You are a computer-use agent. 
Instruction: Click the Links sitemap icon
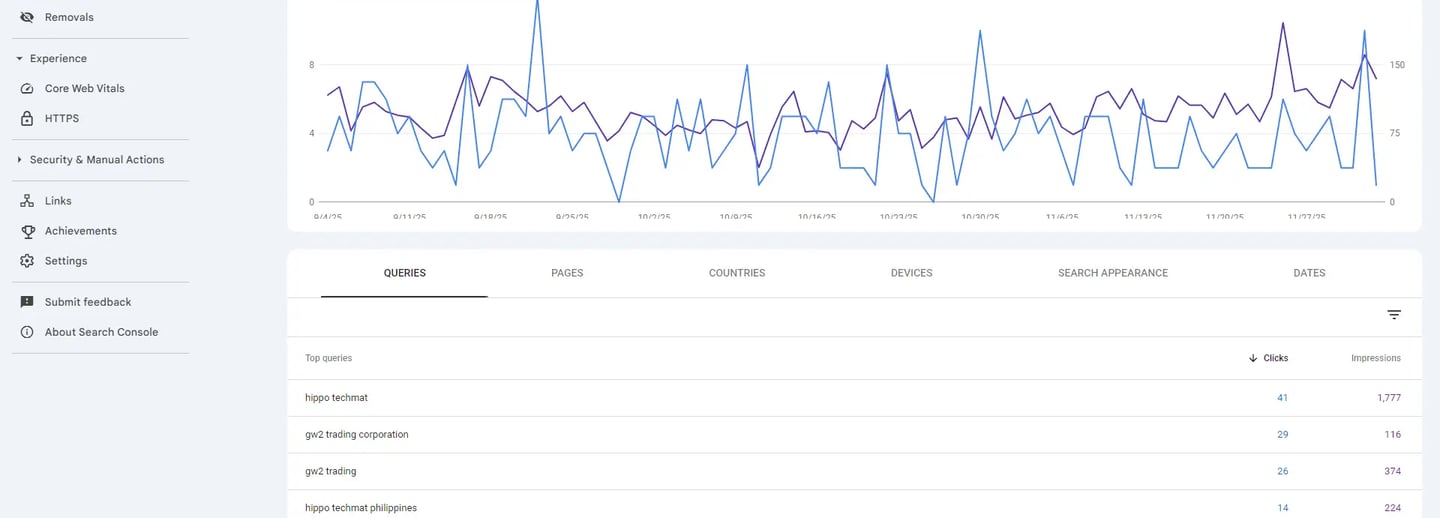27,201
